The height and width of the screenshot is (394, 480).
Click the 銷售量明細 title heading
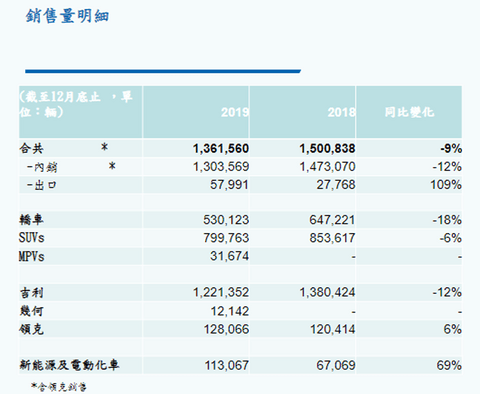click(67, 16)
